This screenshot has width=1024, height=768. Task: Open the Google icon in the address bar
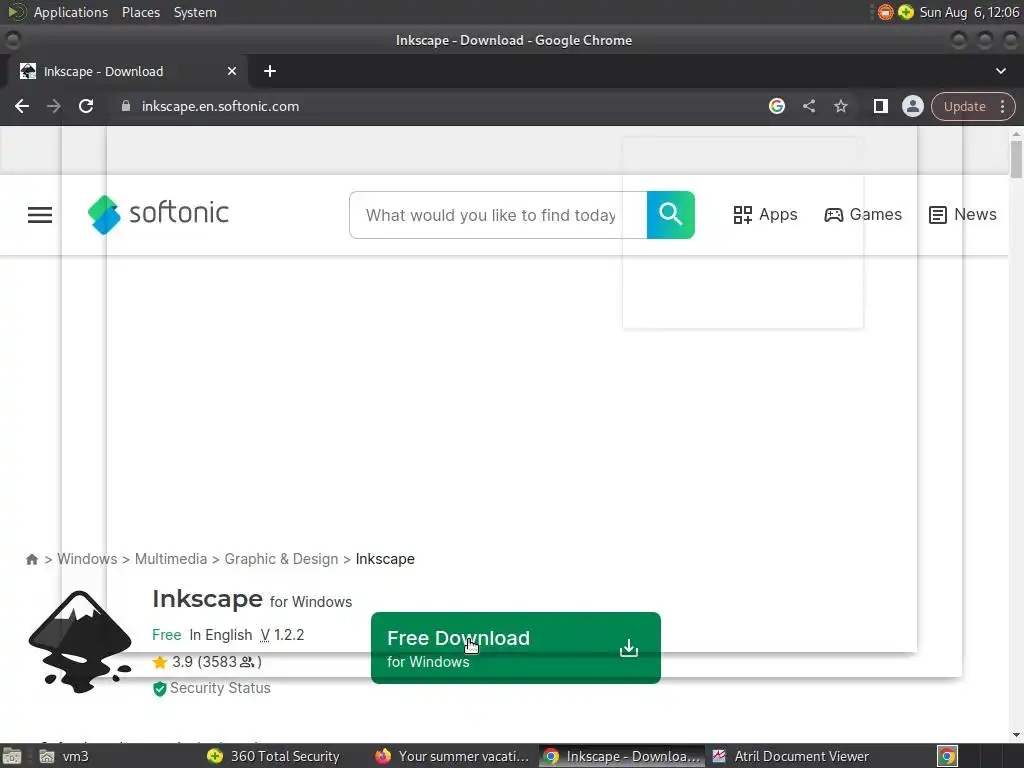tap(776, 106)
